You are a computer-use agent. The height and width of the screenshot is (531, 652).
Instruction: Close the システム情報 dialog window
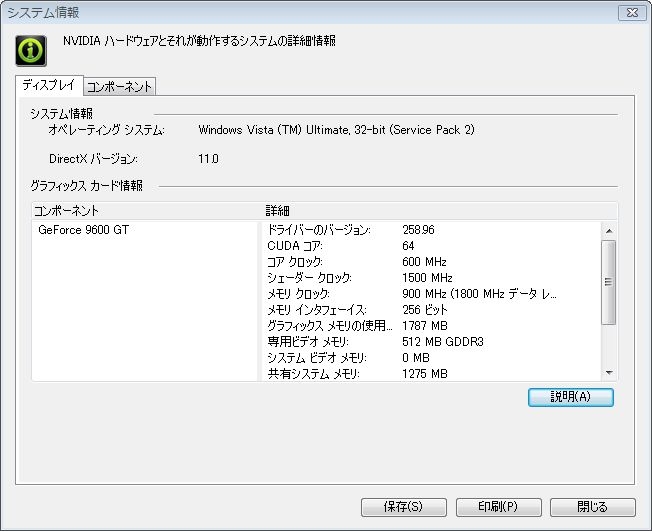pos(632,13)
